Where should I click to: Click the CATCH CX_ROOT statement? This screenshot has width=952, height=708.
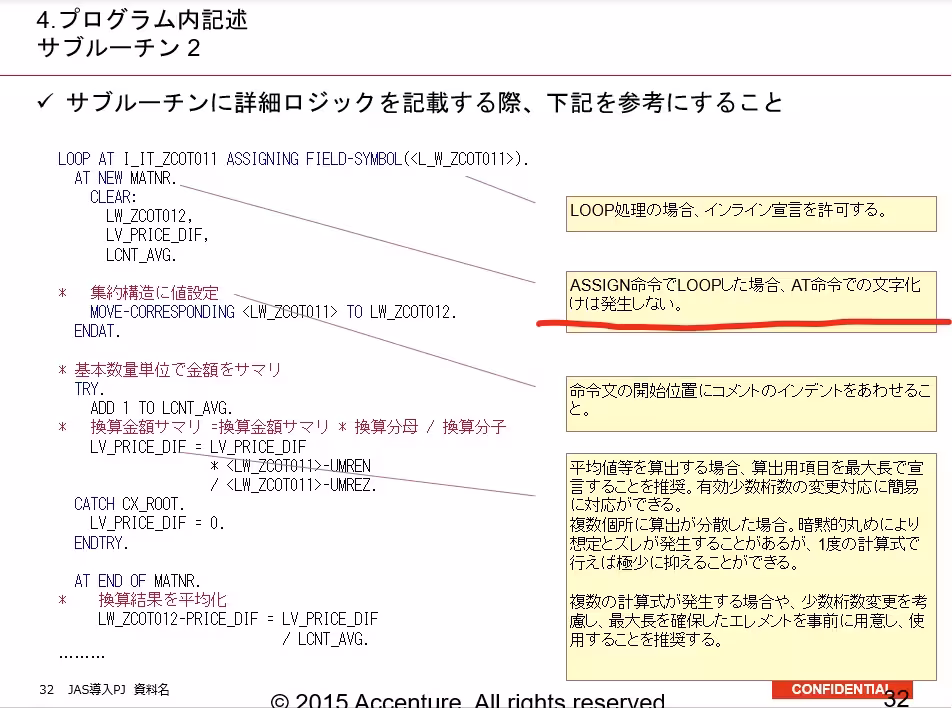(129, 504)
